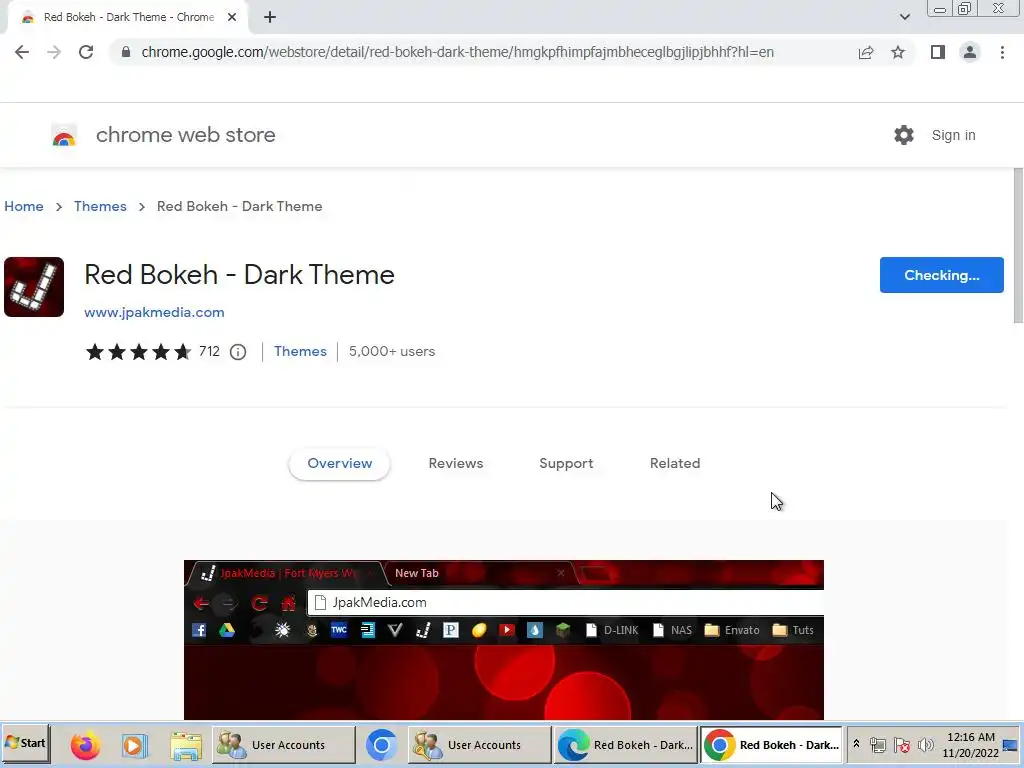Switch to the Reviews tab
The image size is (1024, 768).
pyautogui.click(x=456, y=463)
